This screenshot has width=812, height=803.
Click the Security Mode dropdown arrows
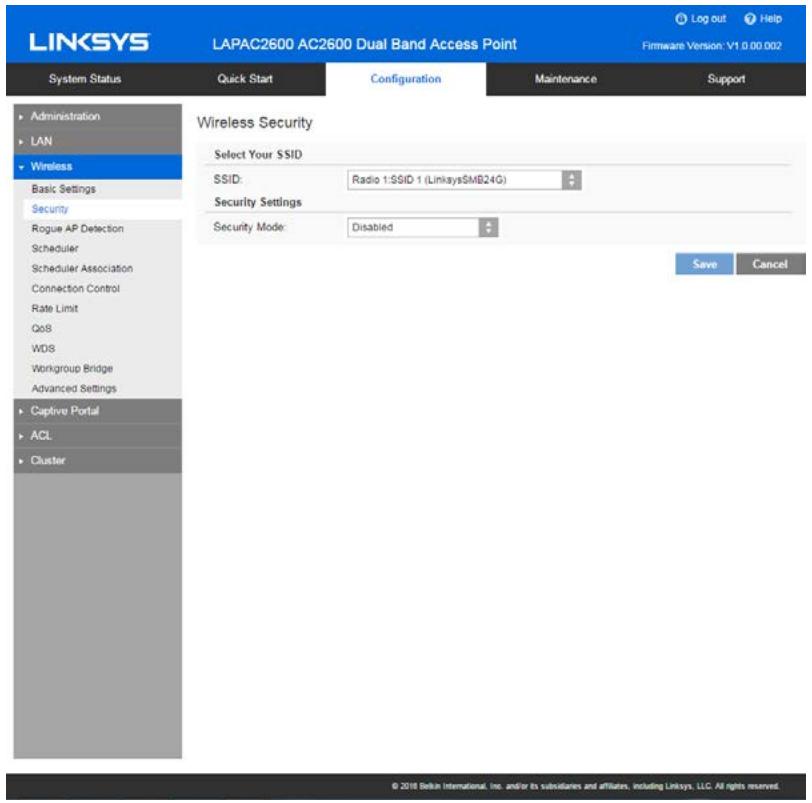(488, 227)
